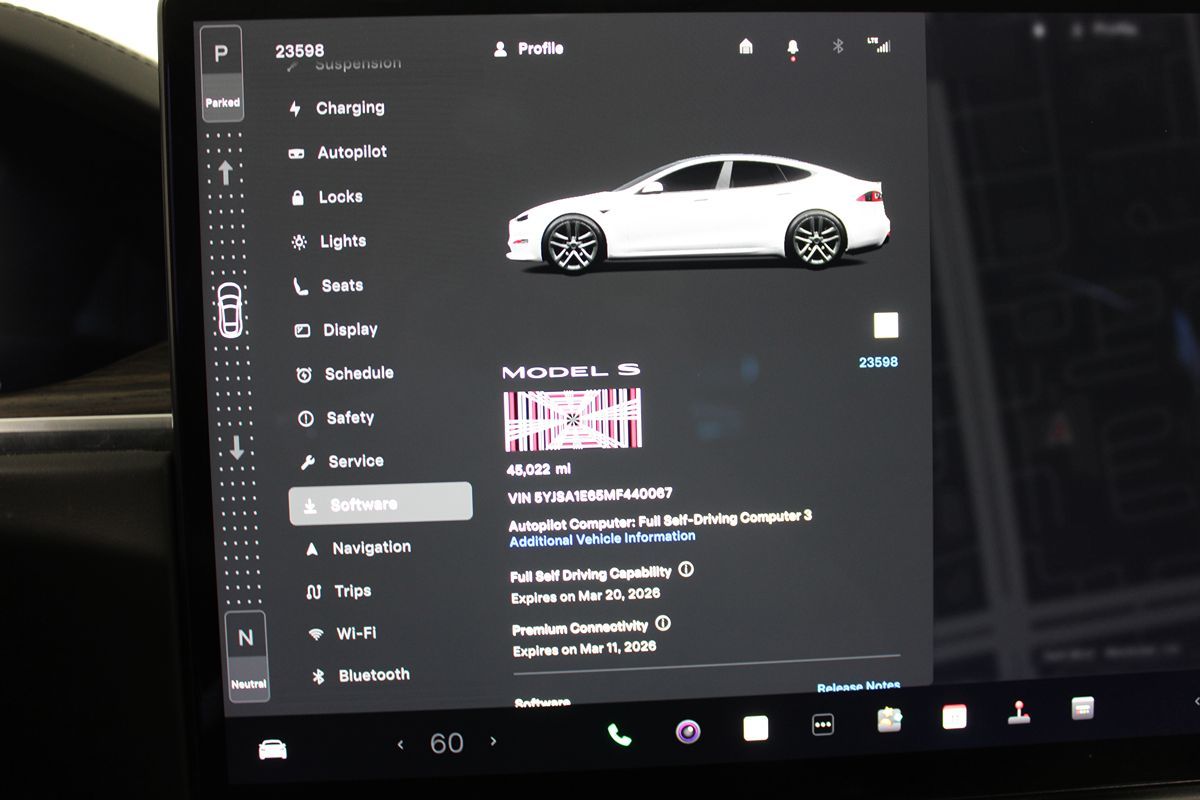Tap the Model S car image

pyautogui.click(x=698, y=213)
